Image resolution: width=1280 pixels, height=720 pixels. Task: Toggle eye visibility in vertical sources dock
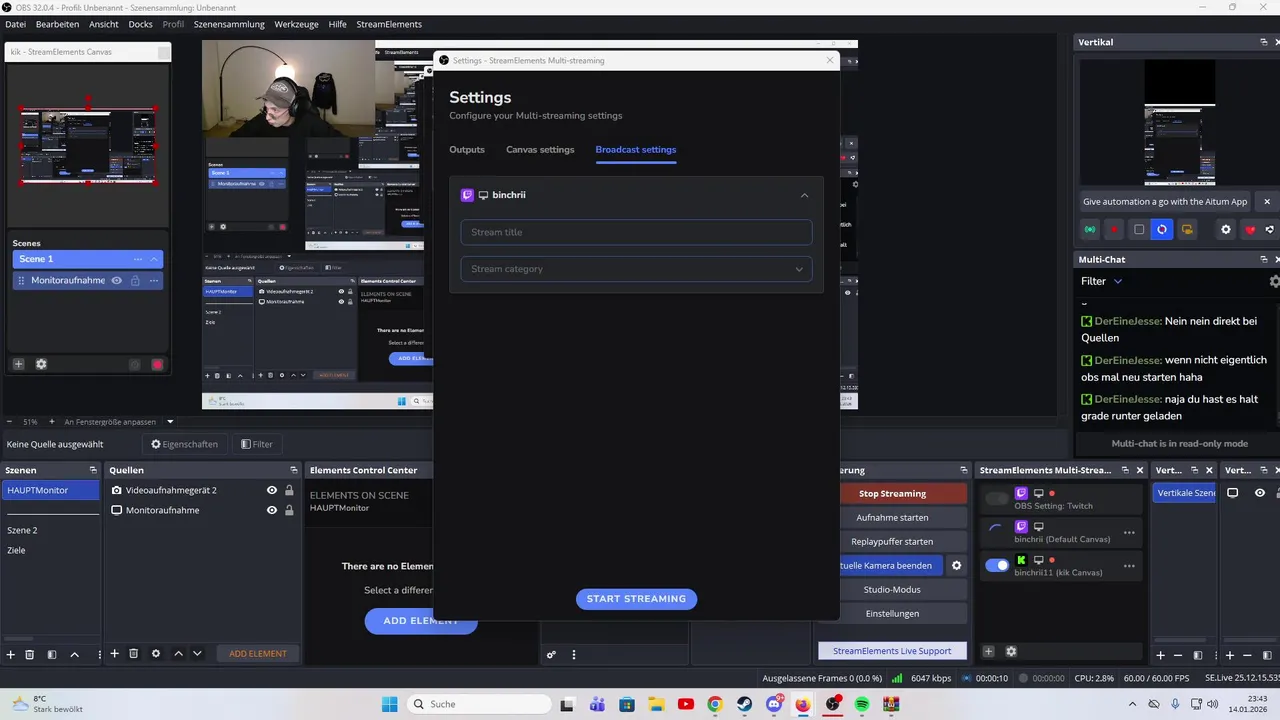[1259, 492]
